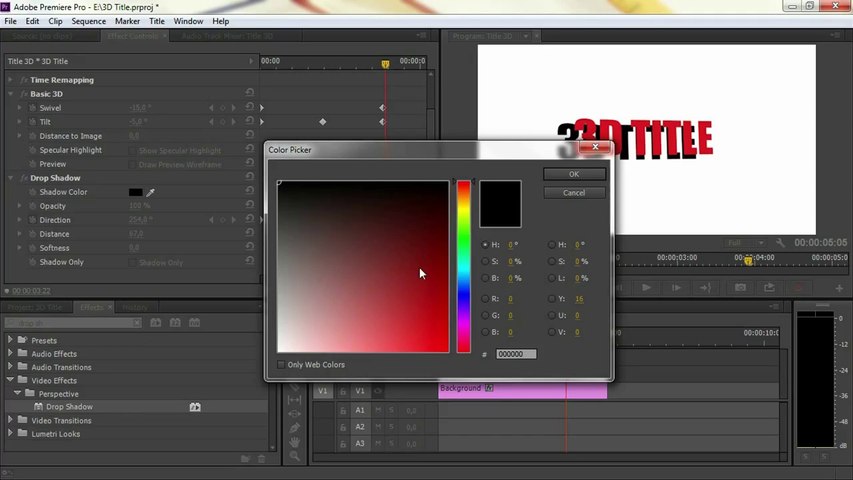Switch to the Effects panel tab
Image resolution: width=853 pixels, height=480 pixels.
[x=91, y=307]
